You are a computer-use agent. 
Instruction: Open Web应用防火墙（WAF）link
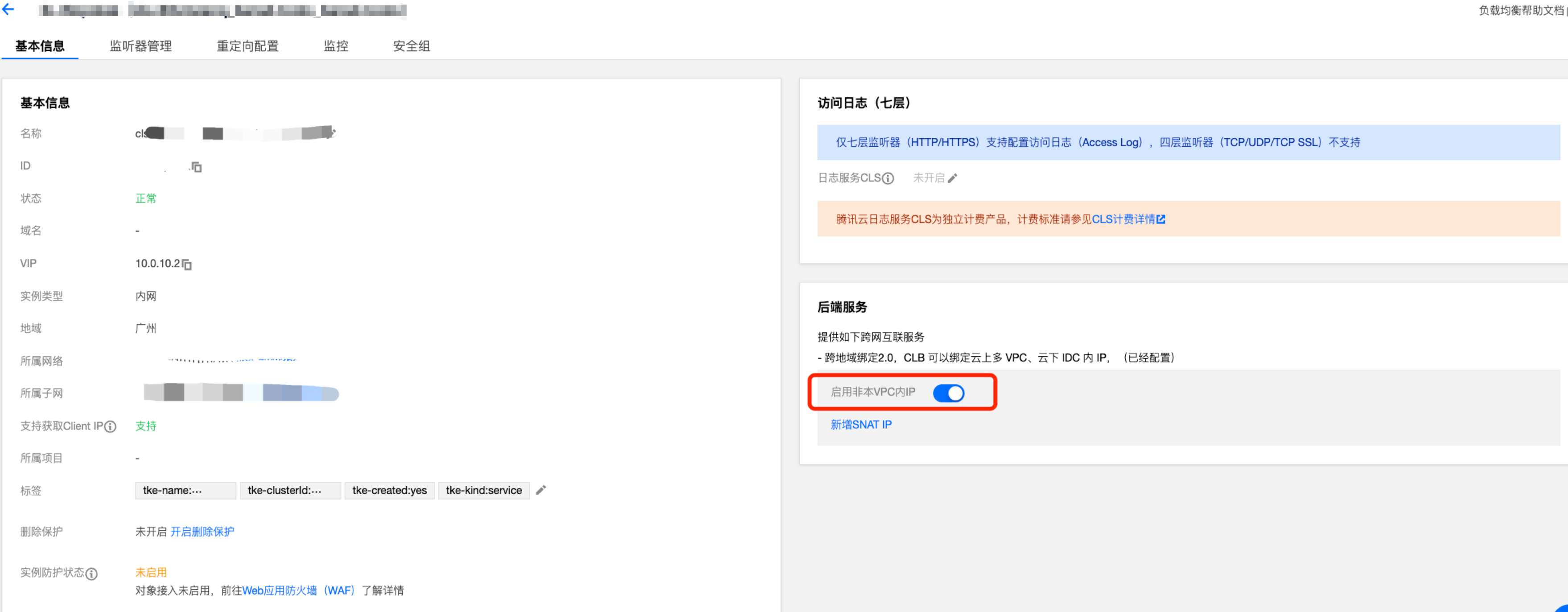[298, 590]
